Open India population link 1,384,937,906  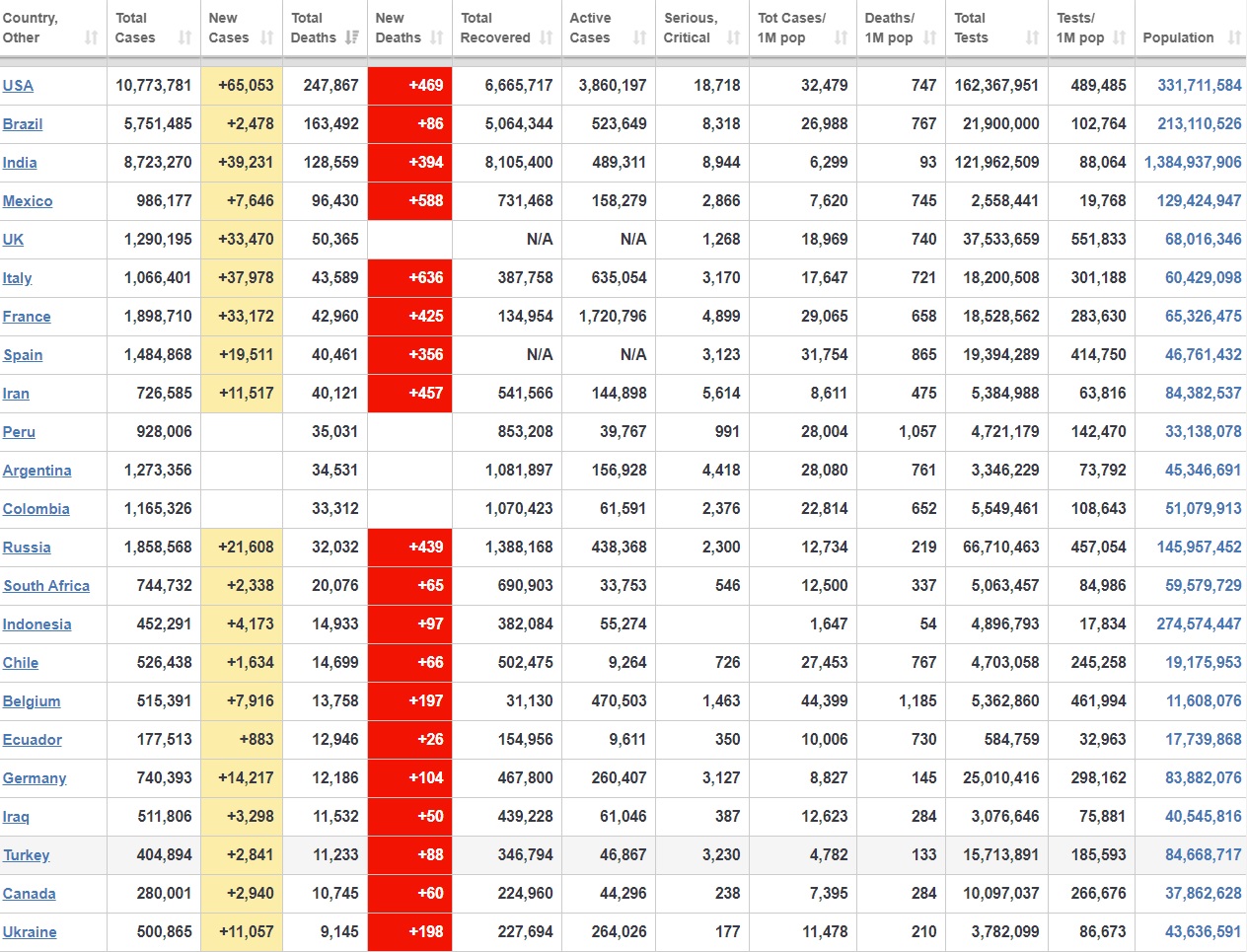[x=1193, y=162]
